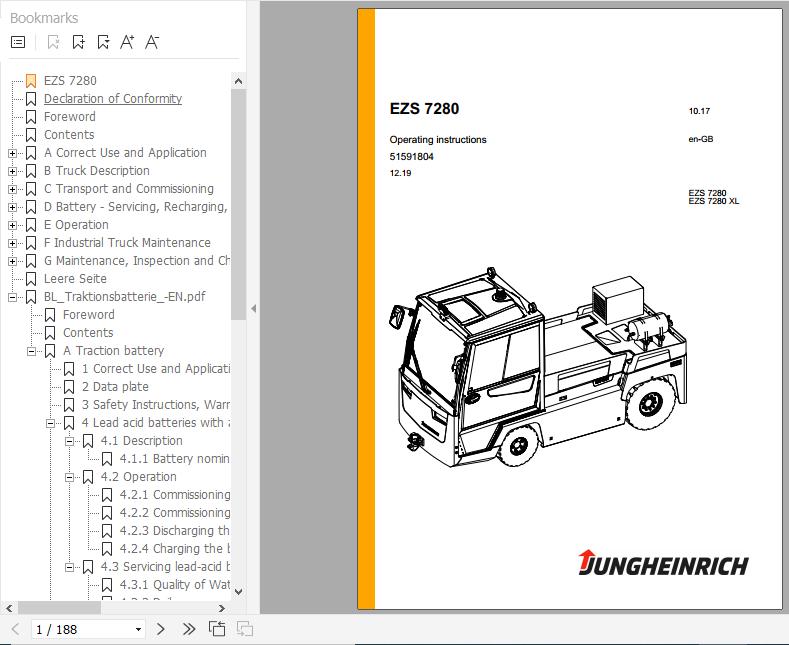The height and width of the screenshot is (645, 789).
Task: Click the truck illustration on the cover
Action: point(538,367)
